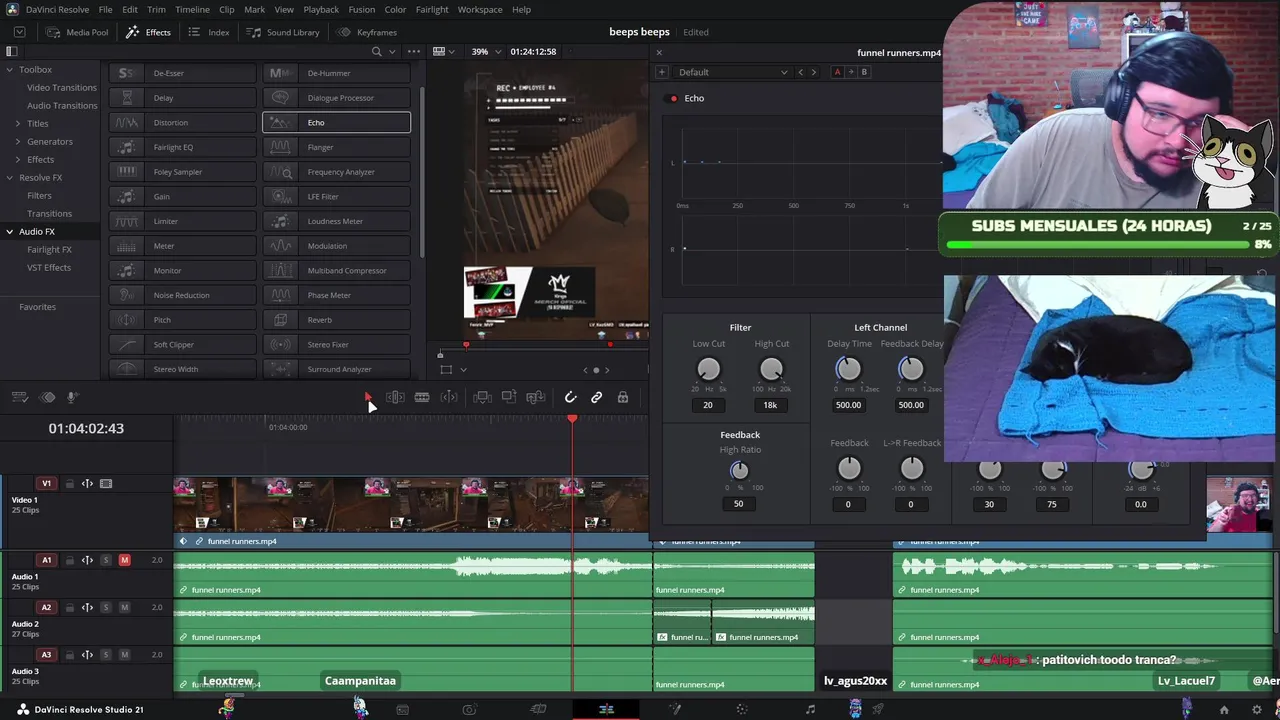This screenshot has height=720, width=1280.
Task: Select the Frequency Analyzer effect icon
Action: [x=281, y=172]
